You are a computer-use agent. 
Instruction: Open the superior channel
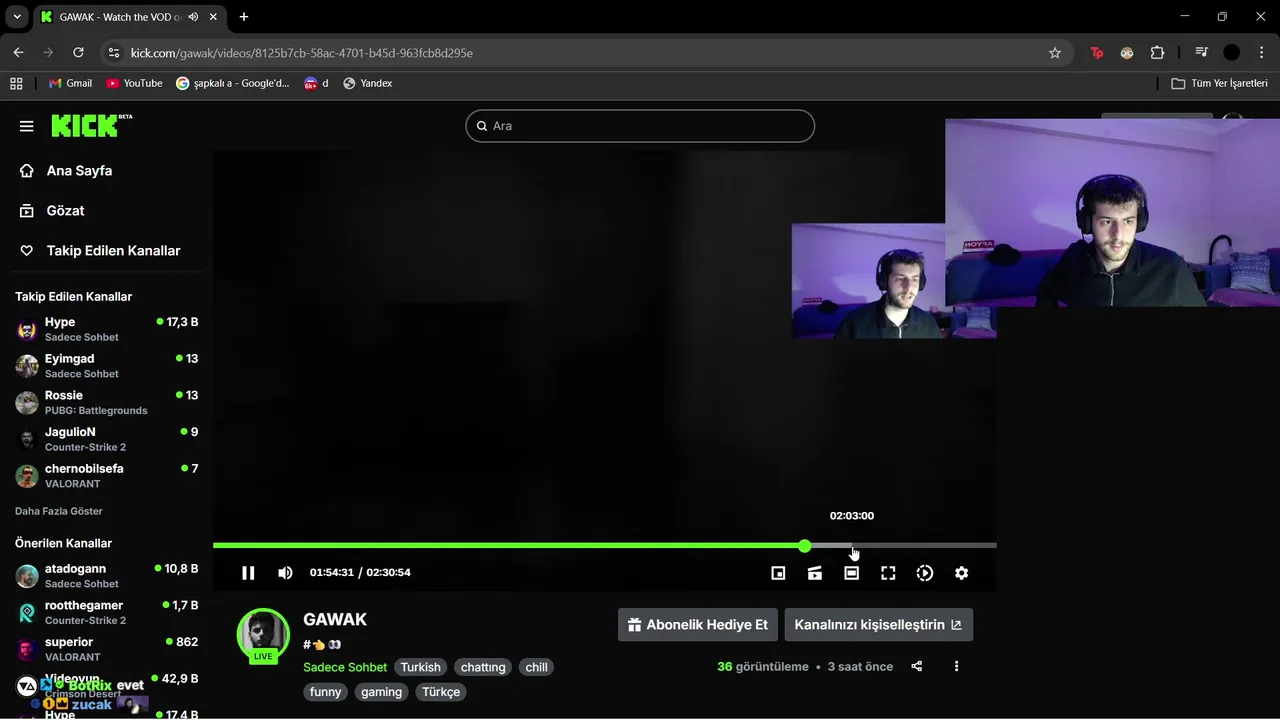pyautogui.click(x=106, y=649)
